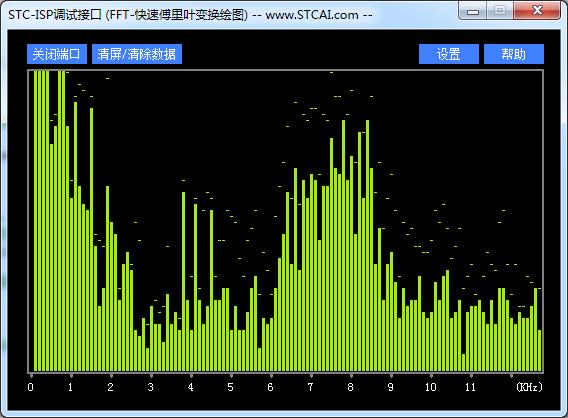Select the 10 frequency axis label
568x418 pixels.
430,387
